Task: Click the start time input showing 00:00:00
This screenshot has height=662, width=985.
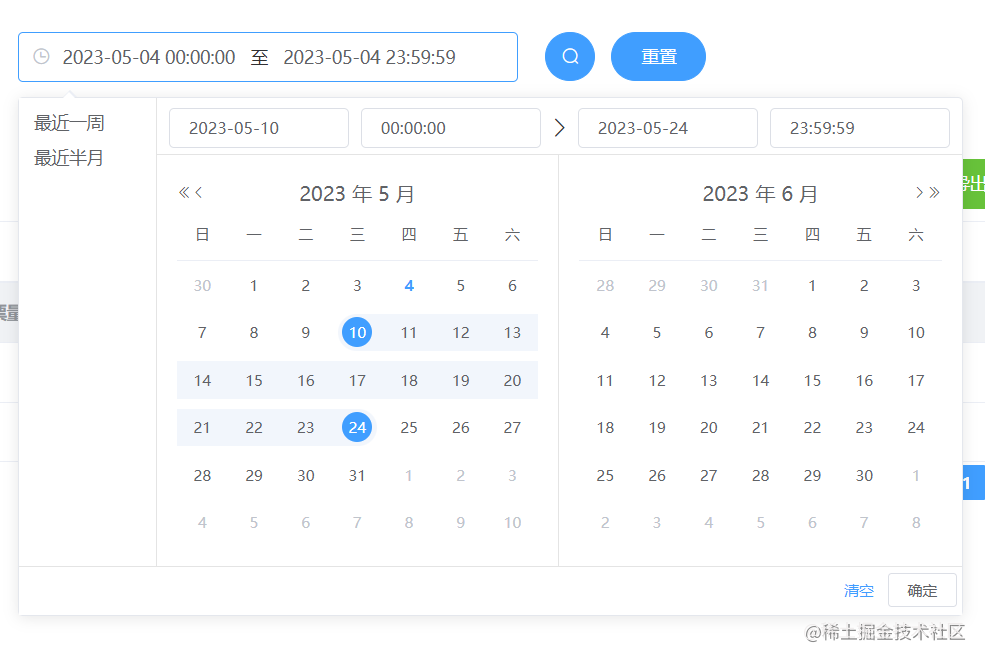Action: point(450,128)
